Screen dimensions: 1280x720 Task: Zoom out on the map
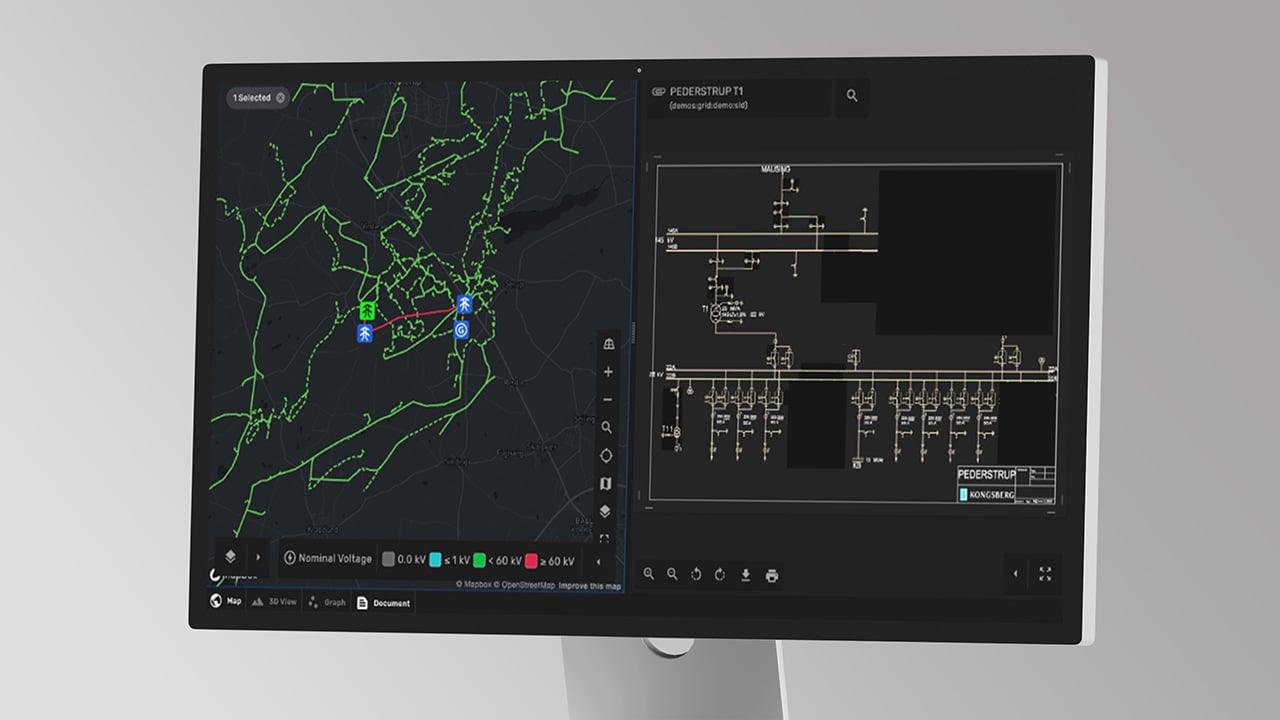608,400
